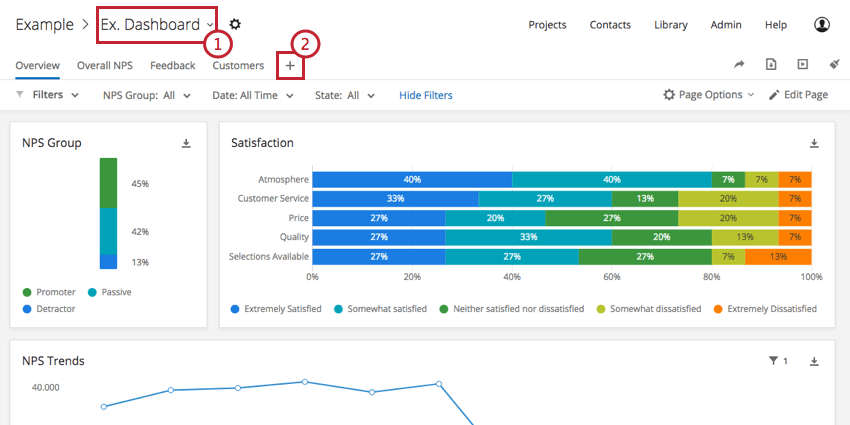850x425 pixels.
Task: Click Selections Available 13% orange bar
Action: point(778,256)
